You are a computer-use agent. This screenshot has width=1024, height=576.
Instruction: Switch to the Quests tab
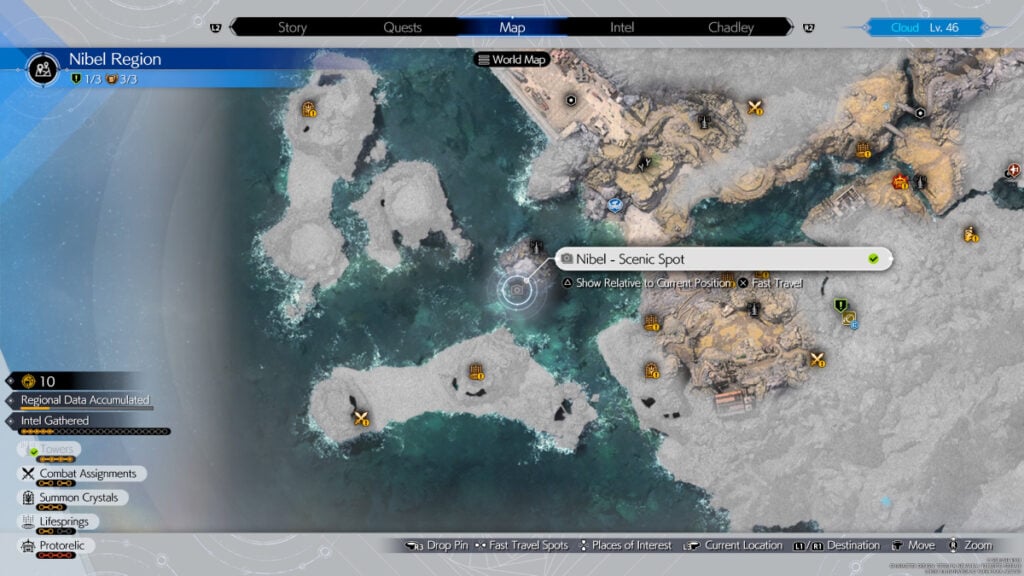[x=399, y=27]
